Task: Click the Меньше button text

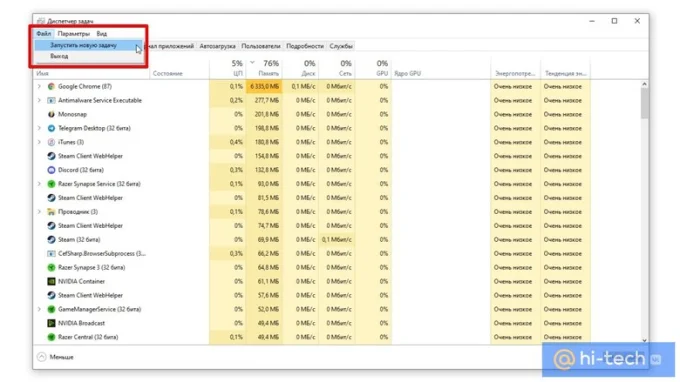Action: pos(61,357)
